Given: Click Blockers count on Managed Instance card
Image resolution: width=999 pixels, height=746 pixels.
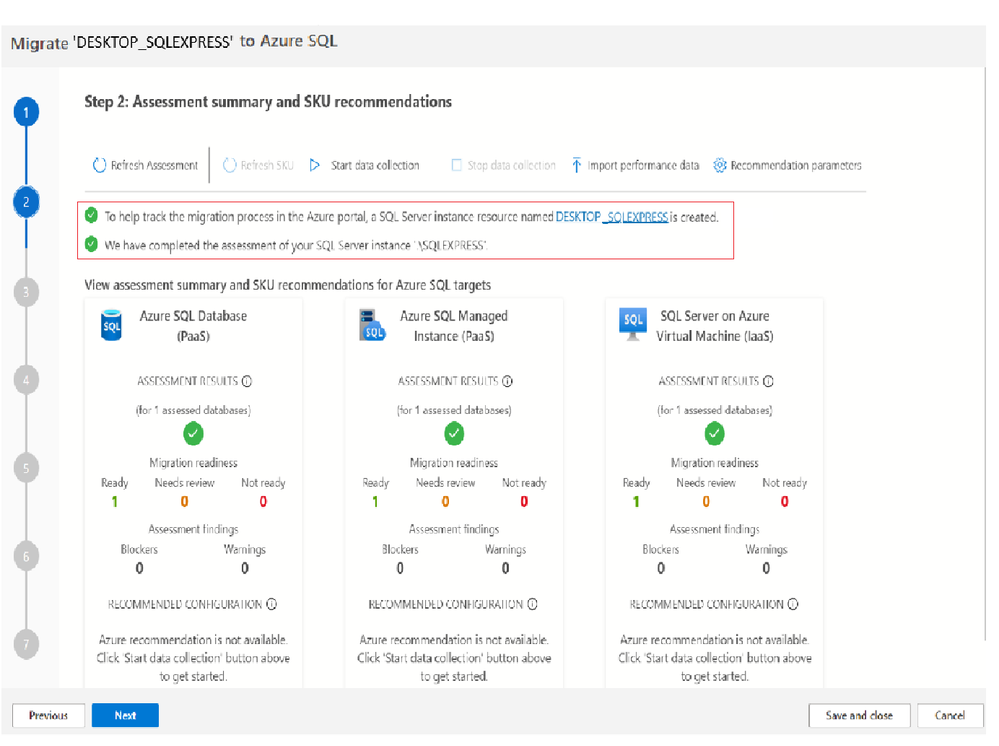Looking at the screenshot, I should click(x=400, y=569).
